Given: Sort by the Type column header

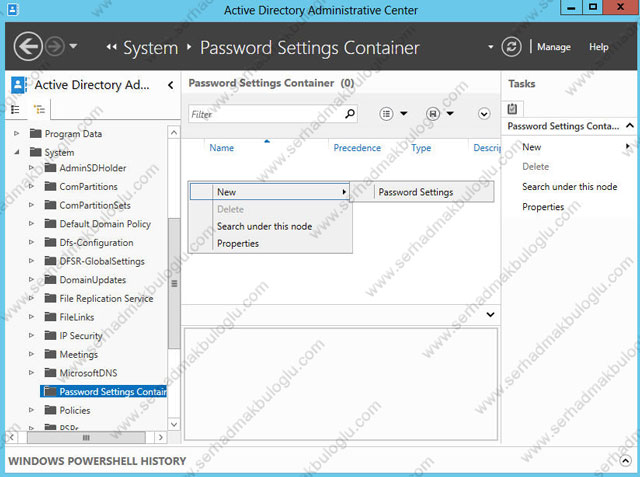Looking at the screenshot, I should [x=421, y=148].
